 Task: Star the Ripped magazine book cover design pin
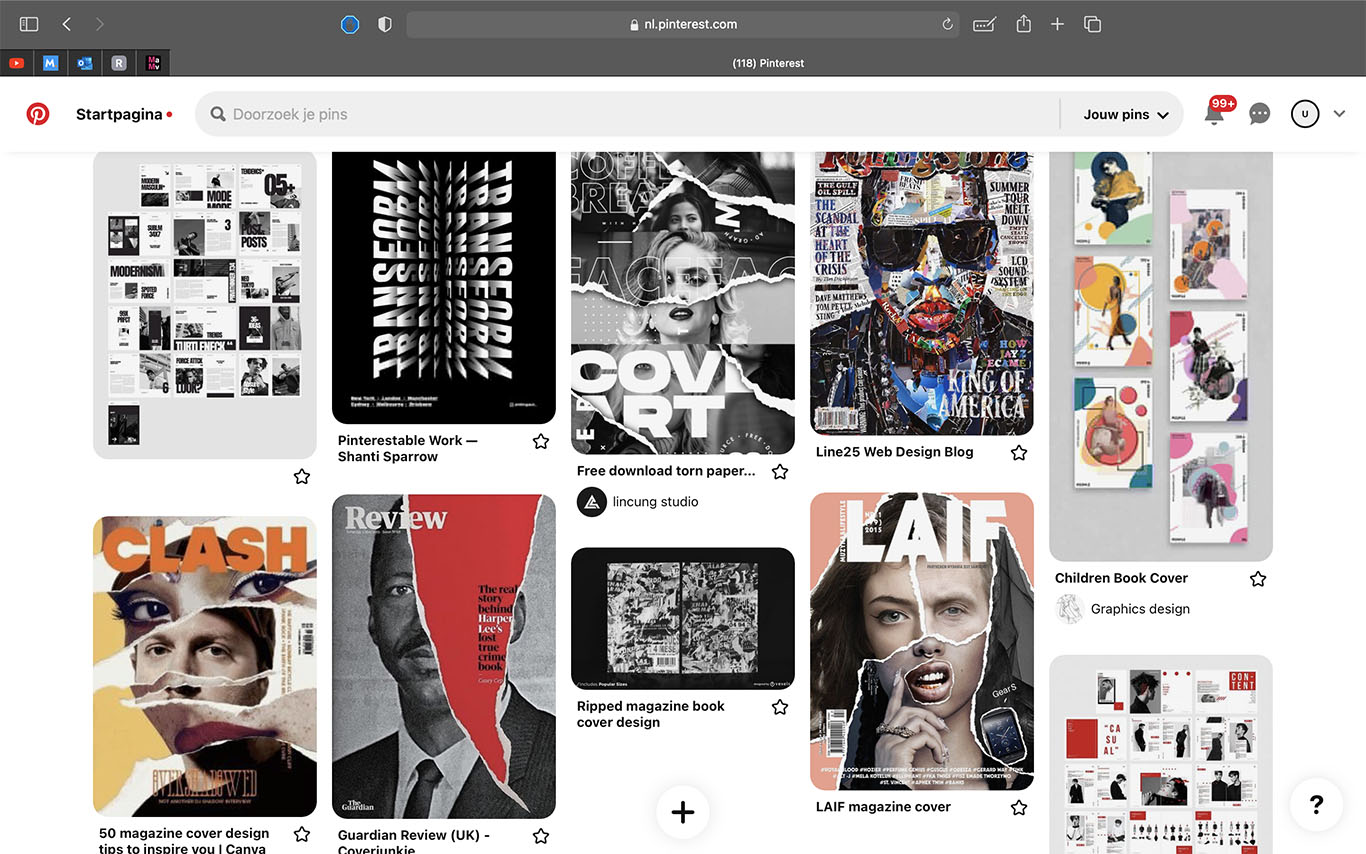(780, 707)
